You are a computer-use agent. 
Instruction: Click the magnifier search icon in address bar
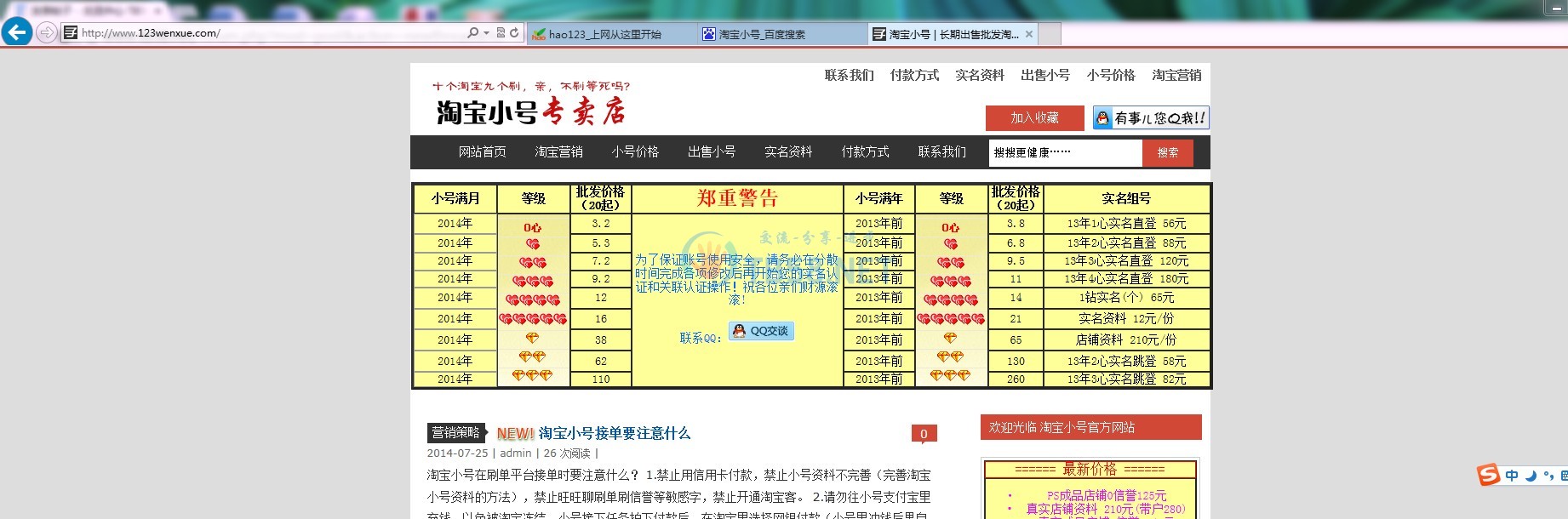click(472, 33)
